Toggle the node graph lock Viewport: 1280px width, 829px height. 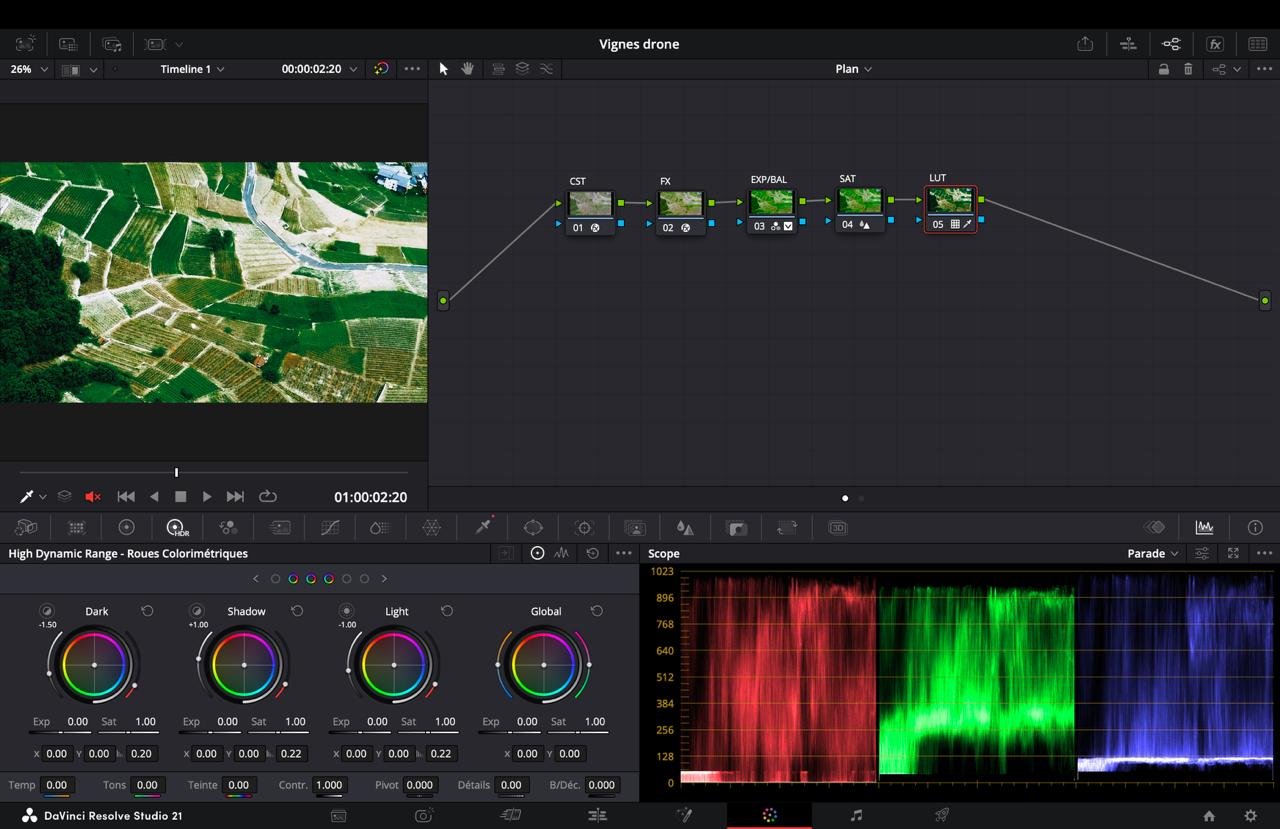[1163, 69]
